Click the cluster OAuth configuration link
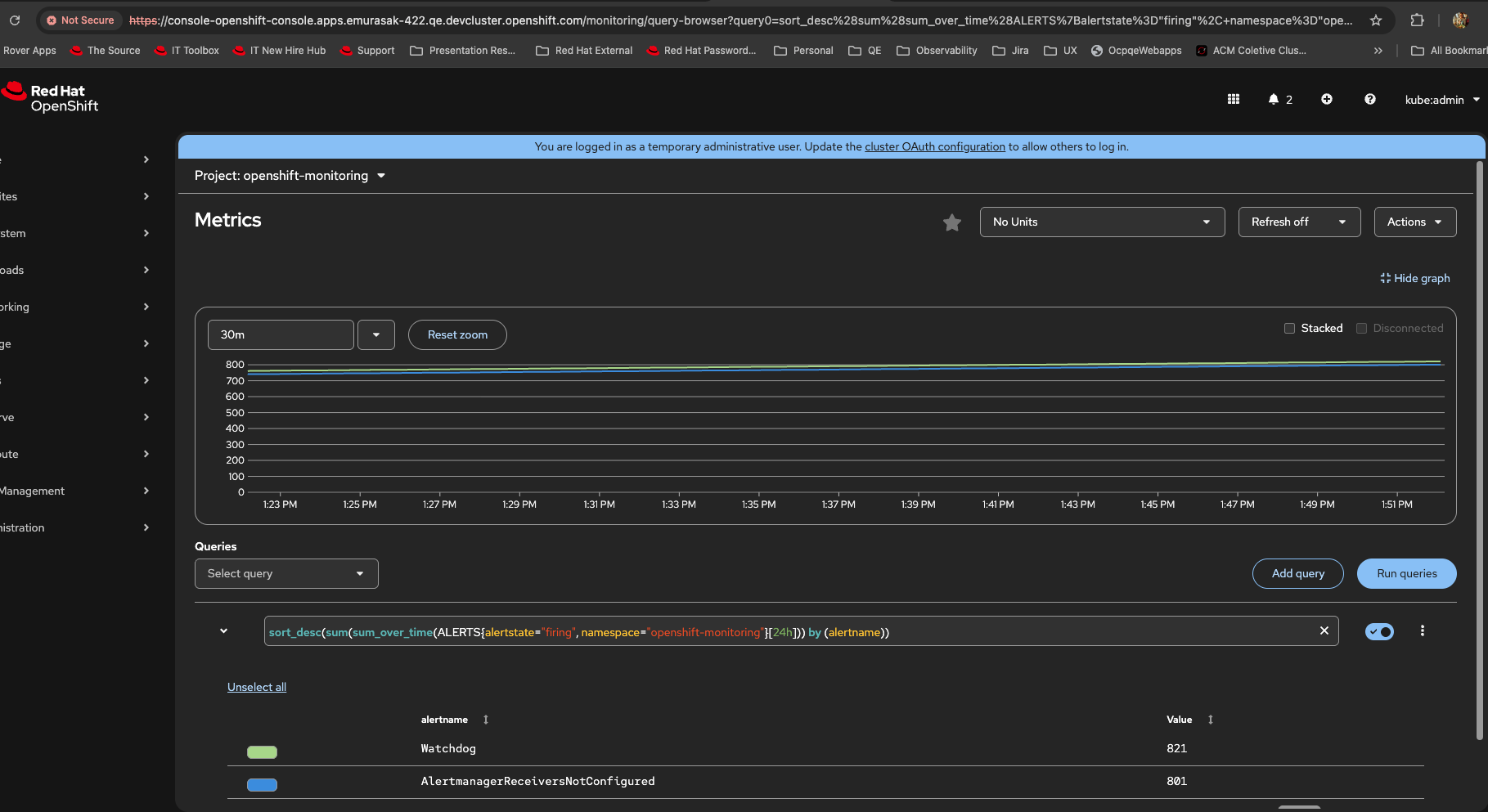The height and width of the screenshot is (812, 1488). (x=934, y=146)
